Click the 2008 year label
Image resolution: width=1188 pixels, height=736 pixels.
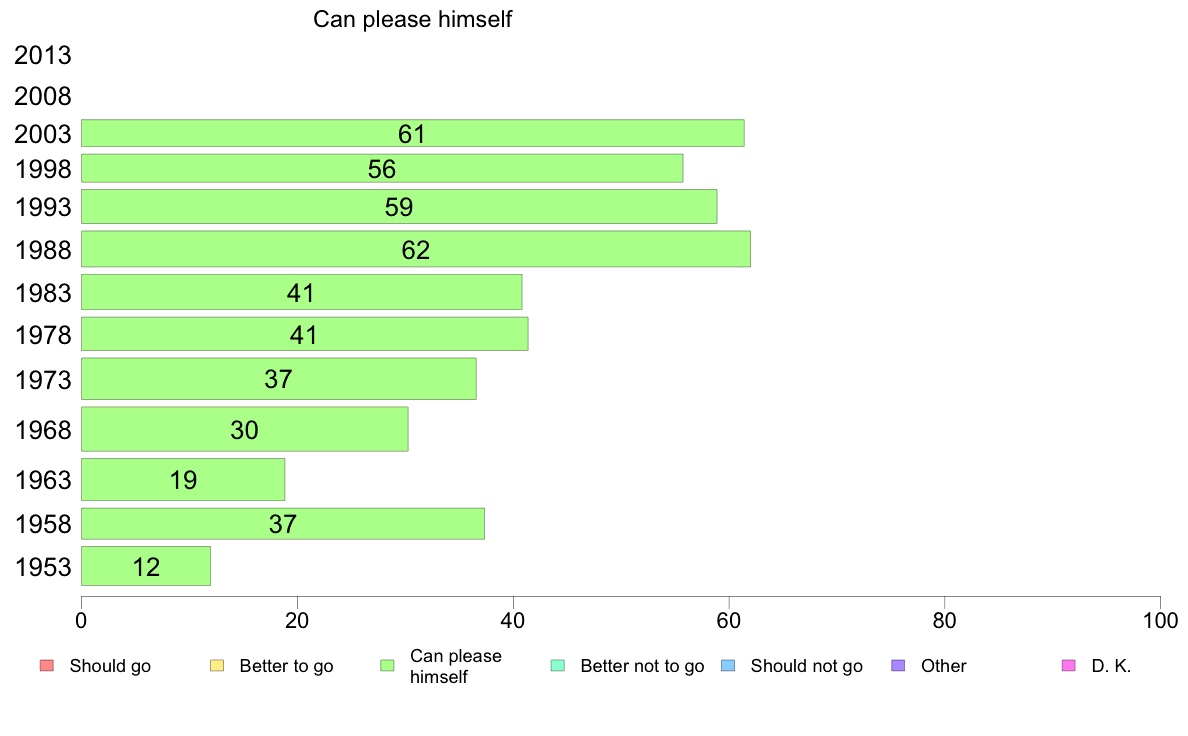42,96
